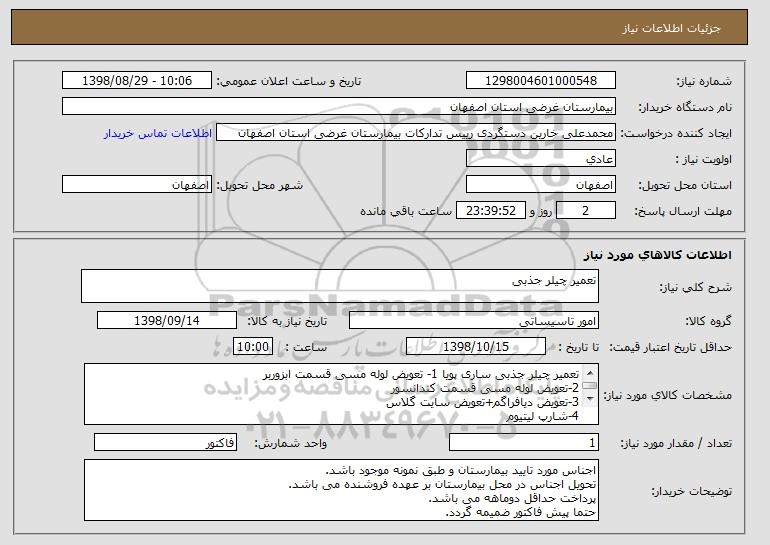Click the label شماره نیاز
The height and width of the screenshot is (545, 770).
click(x=705, y=81)
